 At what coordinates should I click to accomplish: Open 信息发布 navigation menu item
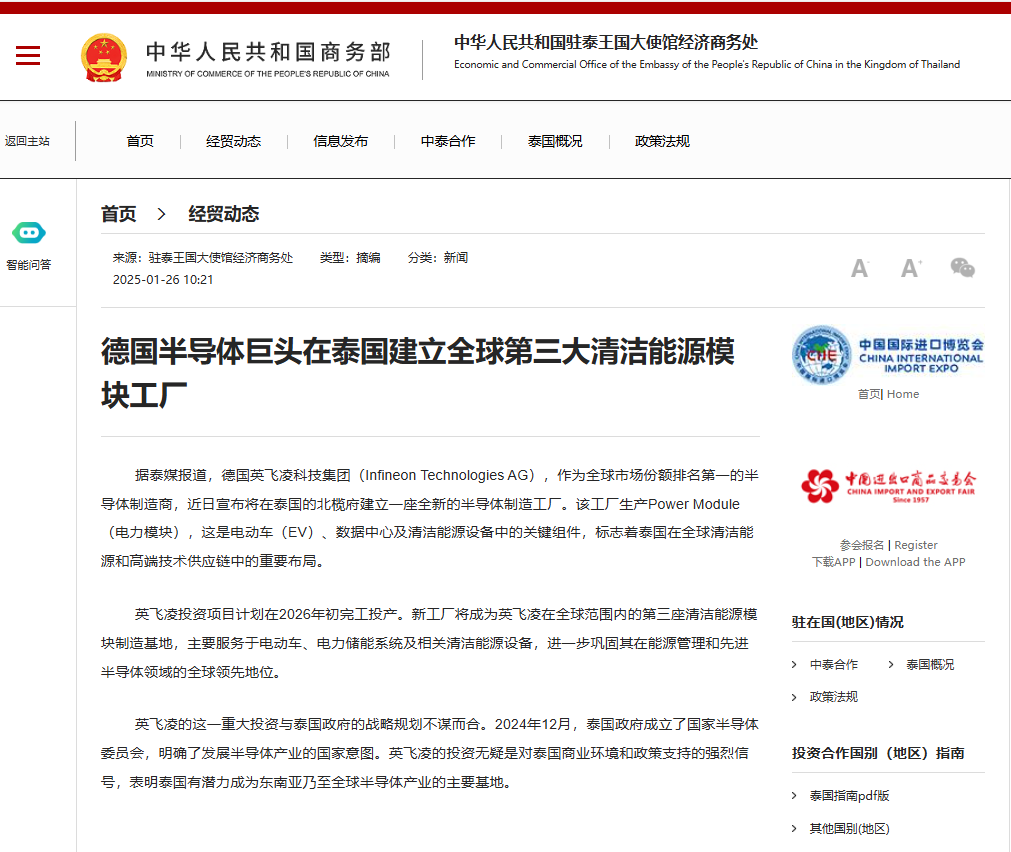(340, 141)
